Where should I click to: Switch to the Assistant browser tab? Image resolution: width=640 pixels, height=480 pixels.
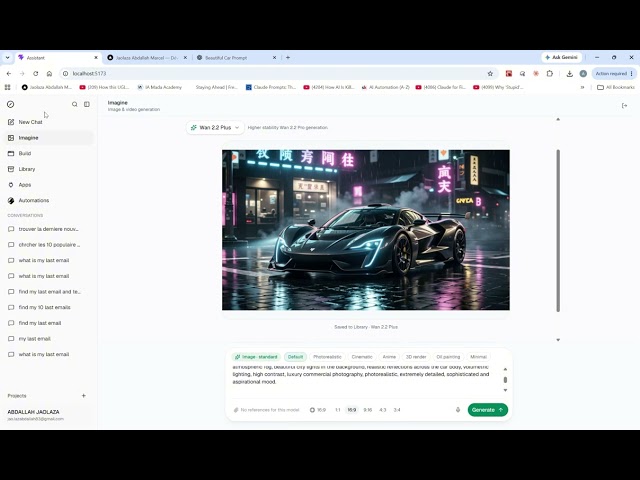pyautogui.click(x=55, y=58)
